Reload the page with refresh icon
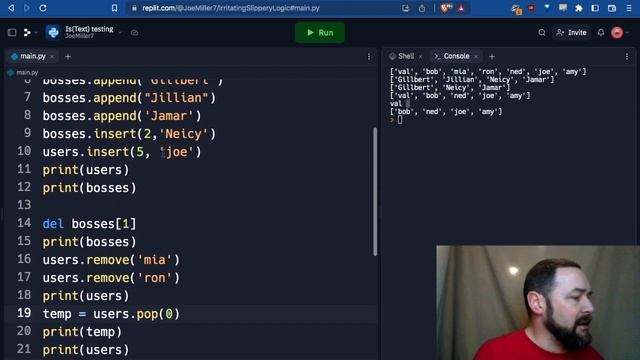The width and height of the screenshot is (640, 360). tap(43, 8)
